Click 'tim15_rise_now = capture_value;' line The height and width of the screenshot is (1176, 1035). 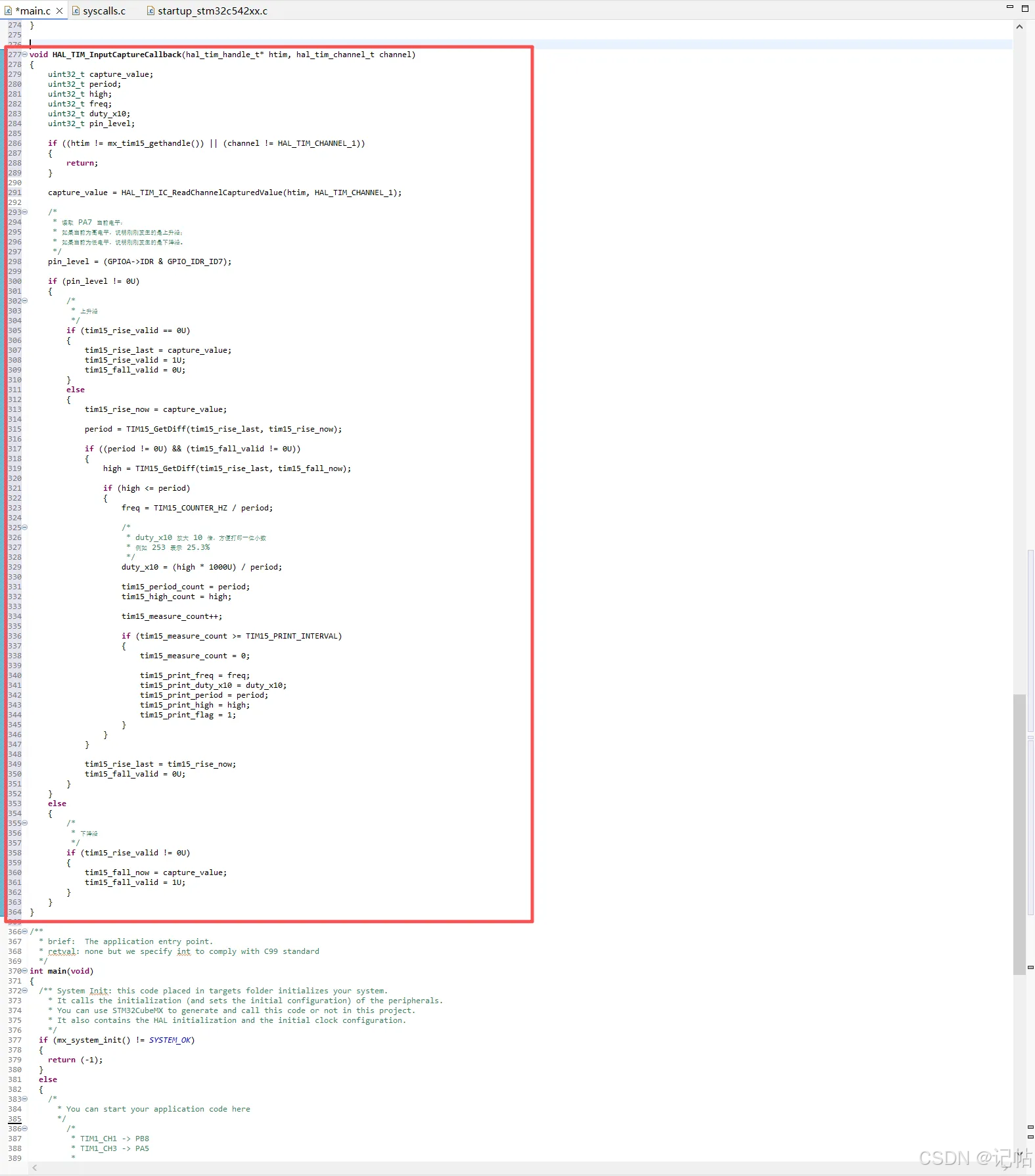[x=156, y=409]
